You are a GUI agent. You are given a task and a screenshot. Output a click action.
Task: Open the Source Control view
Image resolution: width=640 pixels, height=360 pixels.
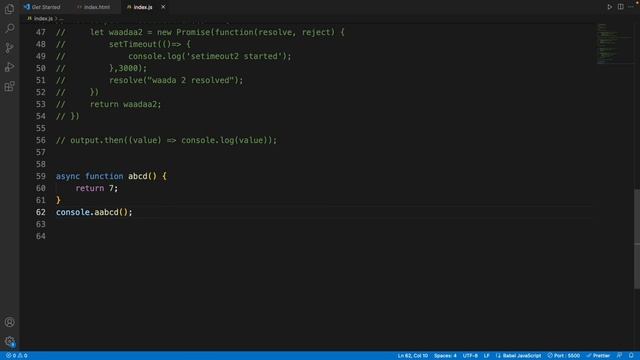9,47
